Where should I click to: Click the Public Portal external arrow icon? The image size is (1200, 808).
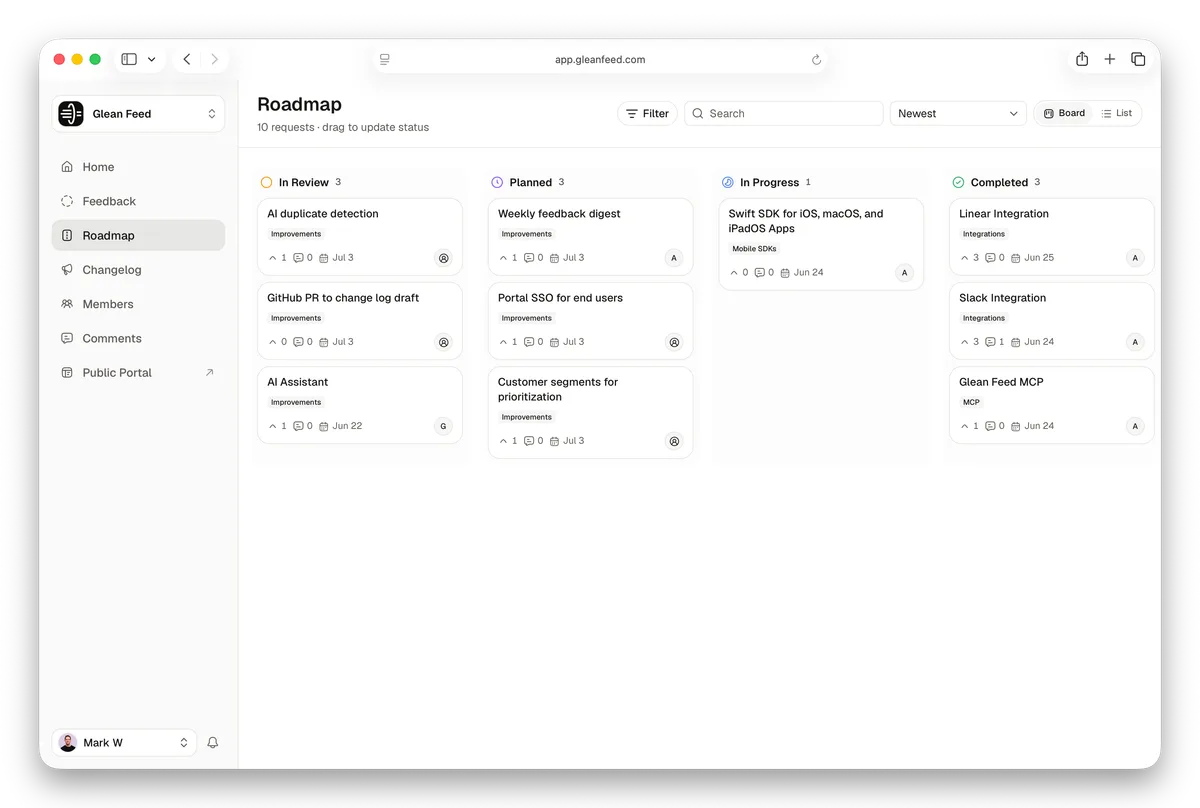(209, 372)
